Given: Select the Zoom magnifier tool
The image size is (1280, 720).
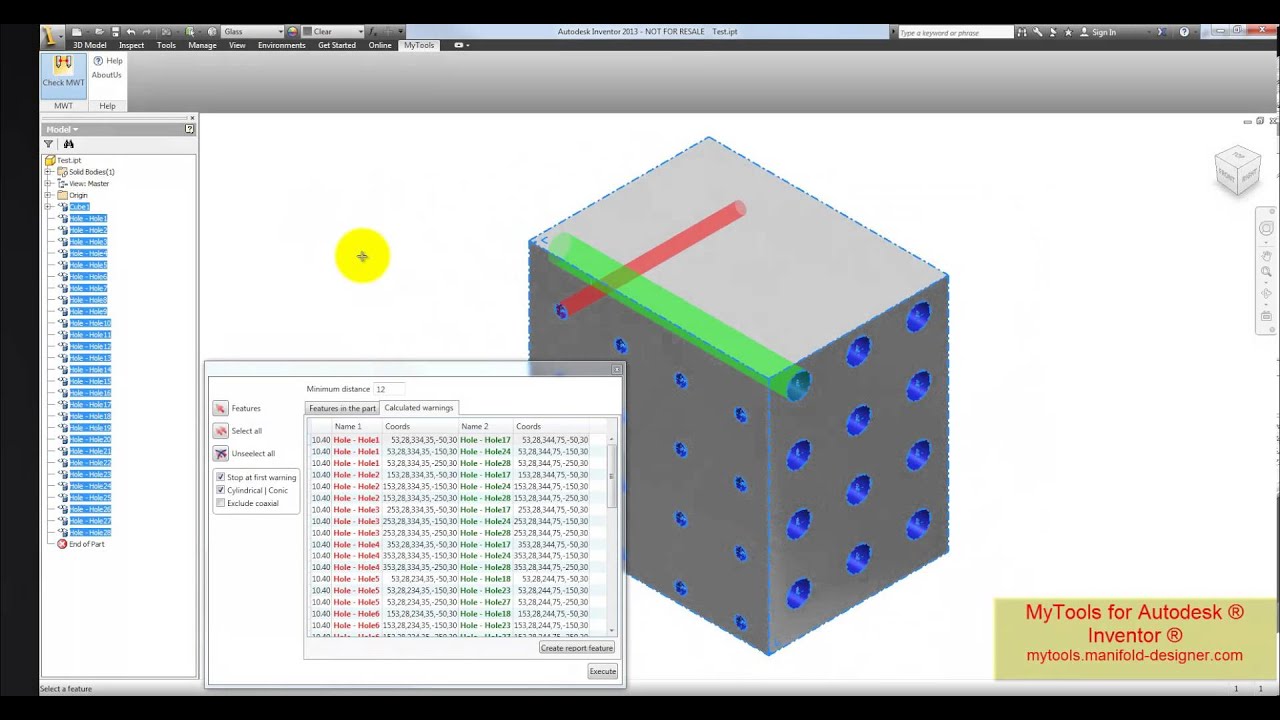Looking at the screenshot, I should point(1266,272).
